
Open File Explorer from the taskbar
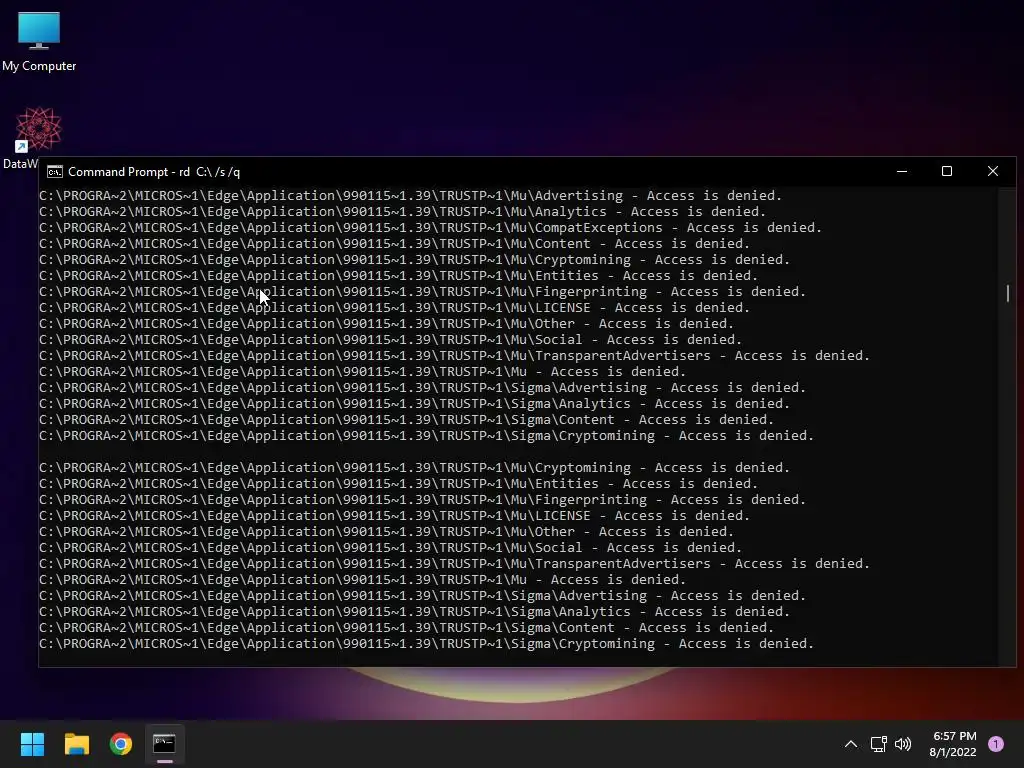point(76,744)
